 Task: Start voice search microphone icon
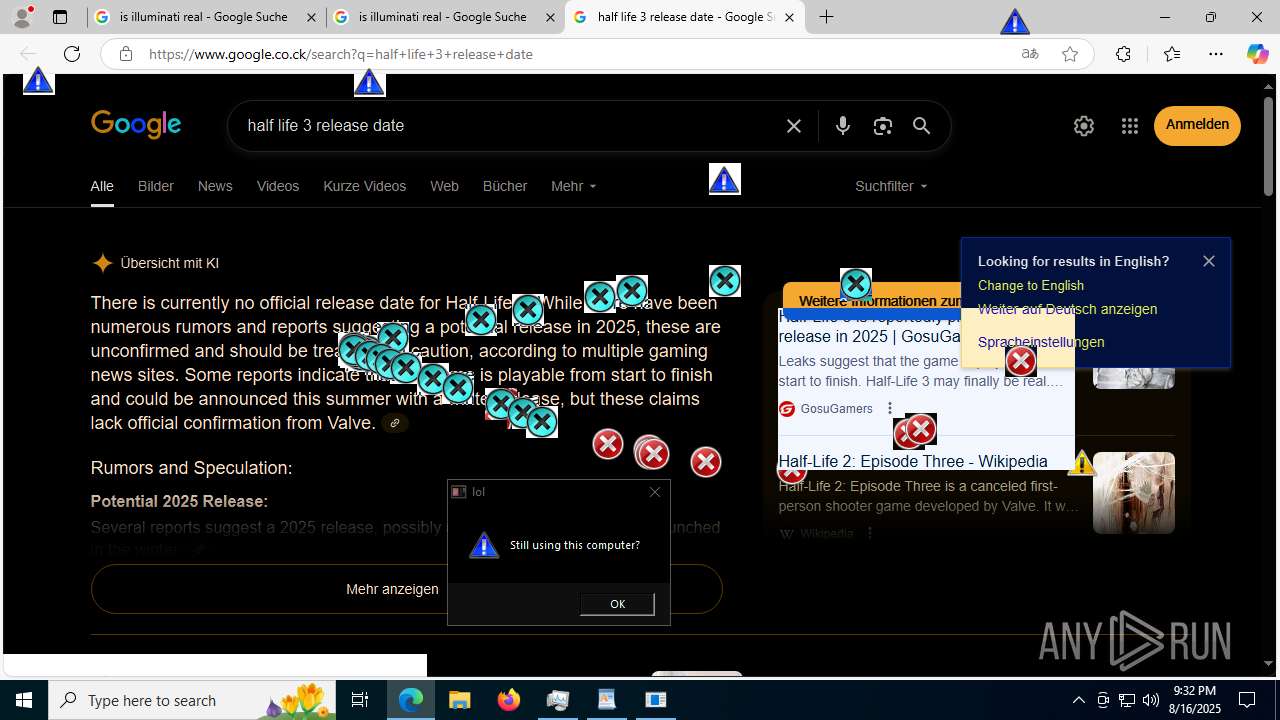point(843,126)
